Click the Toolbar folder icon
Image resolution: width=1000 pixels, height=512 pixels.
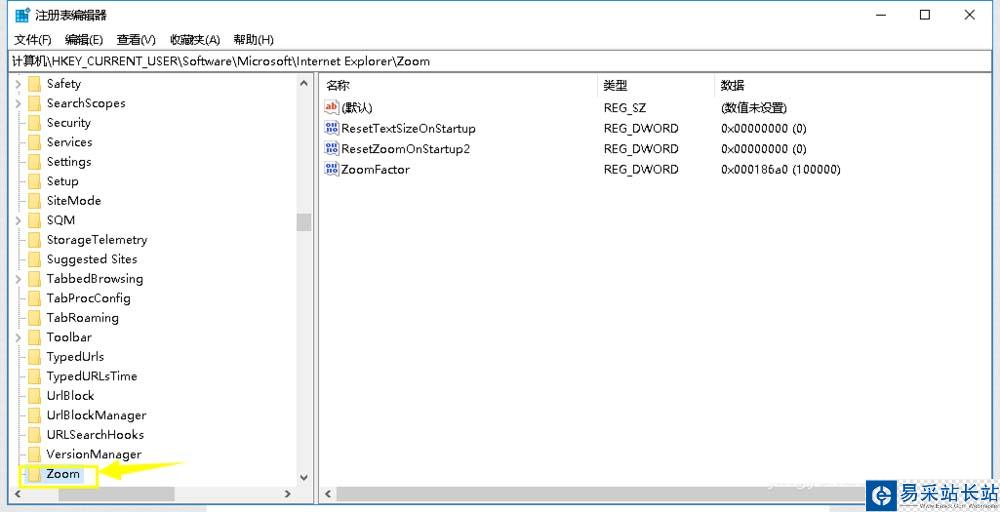pos(34,337)
